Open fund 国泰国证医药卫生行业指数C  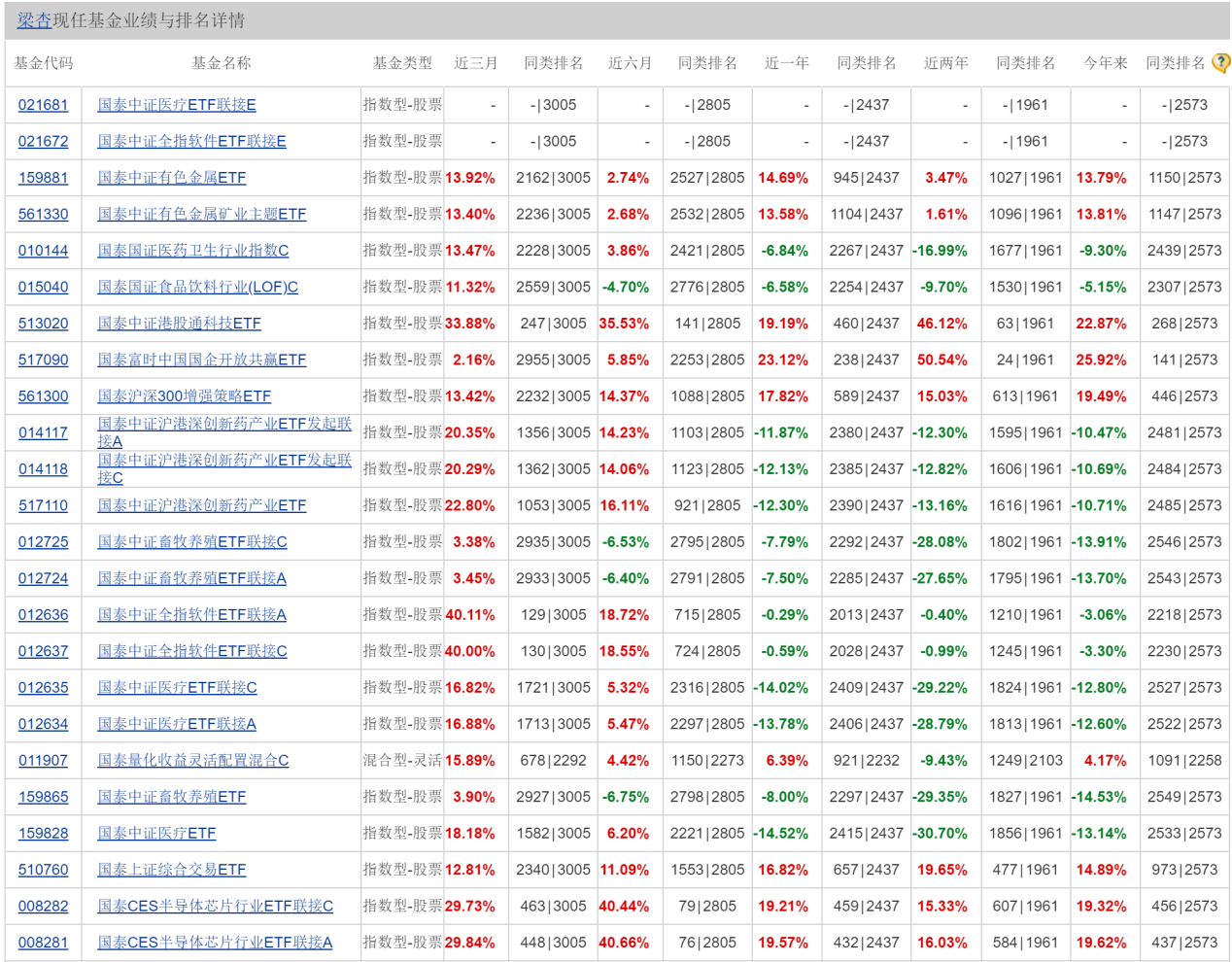pos(193,251)
